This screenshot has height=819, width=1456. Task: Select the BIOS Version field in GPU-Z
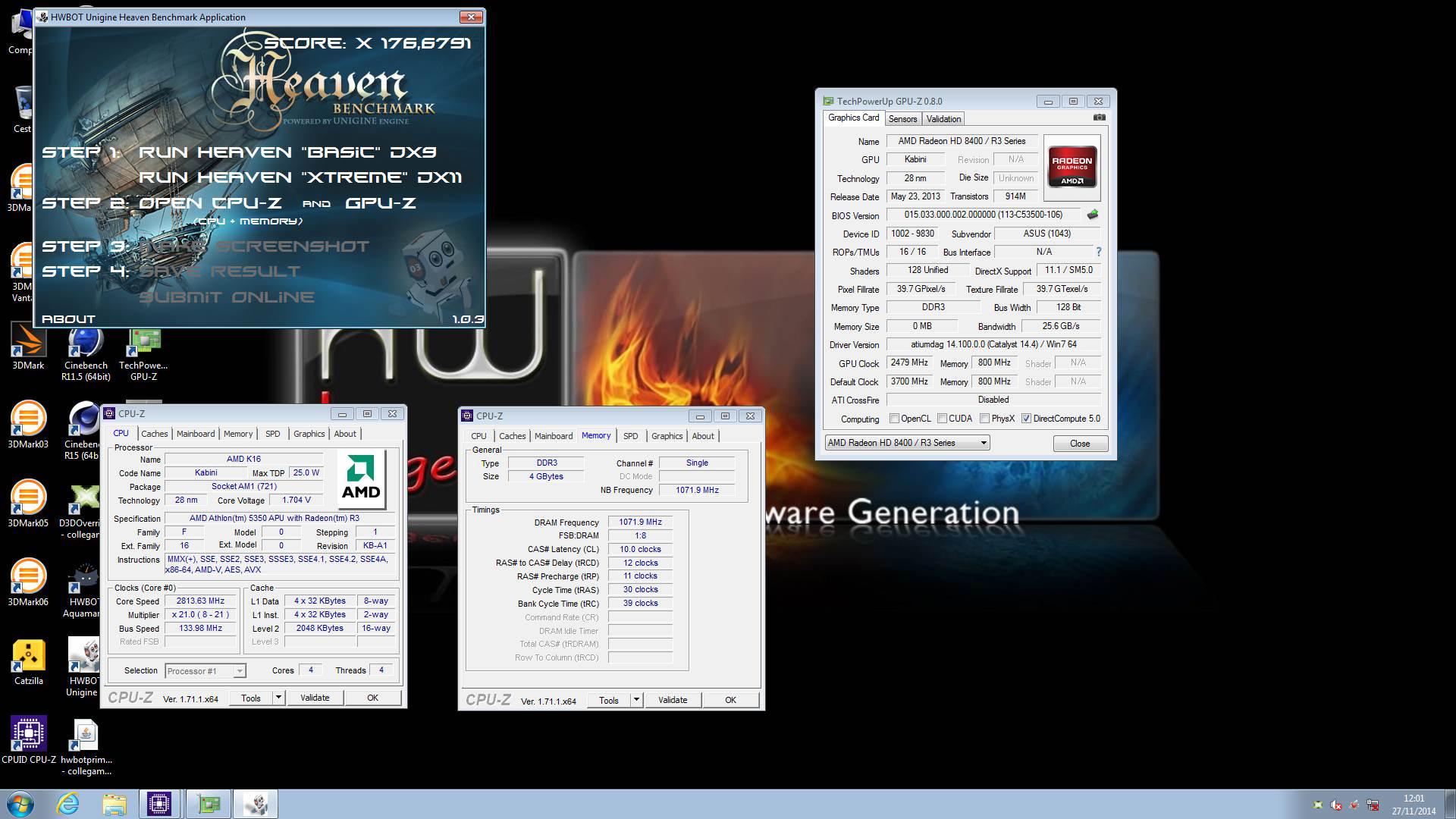(x=984, y=215)
